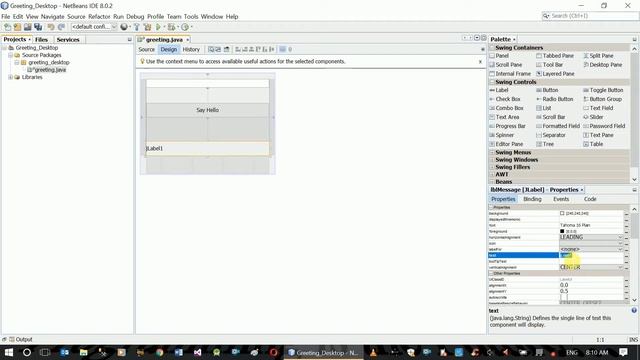Select Toggle Button in the palette

click(603, 90)
